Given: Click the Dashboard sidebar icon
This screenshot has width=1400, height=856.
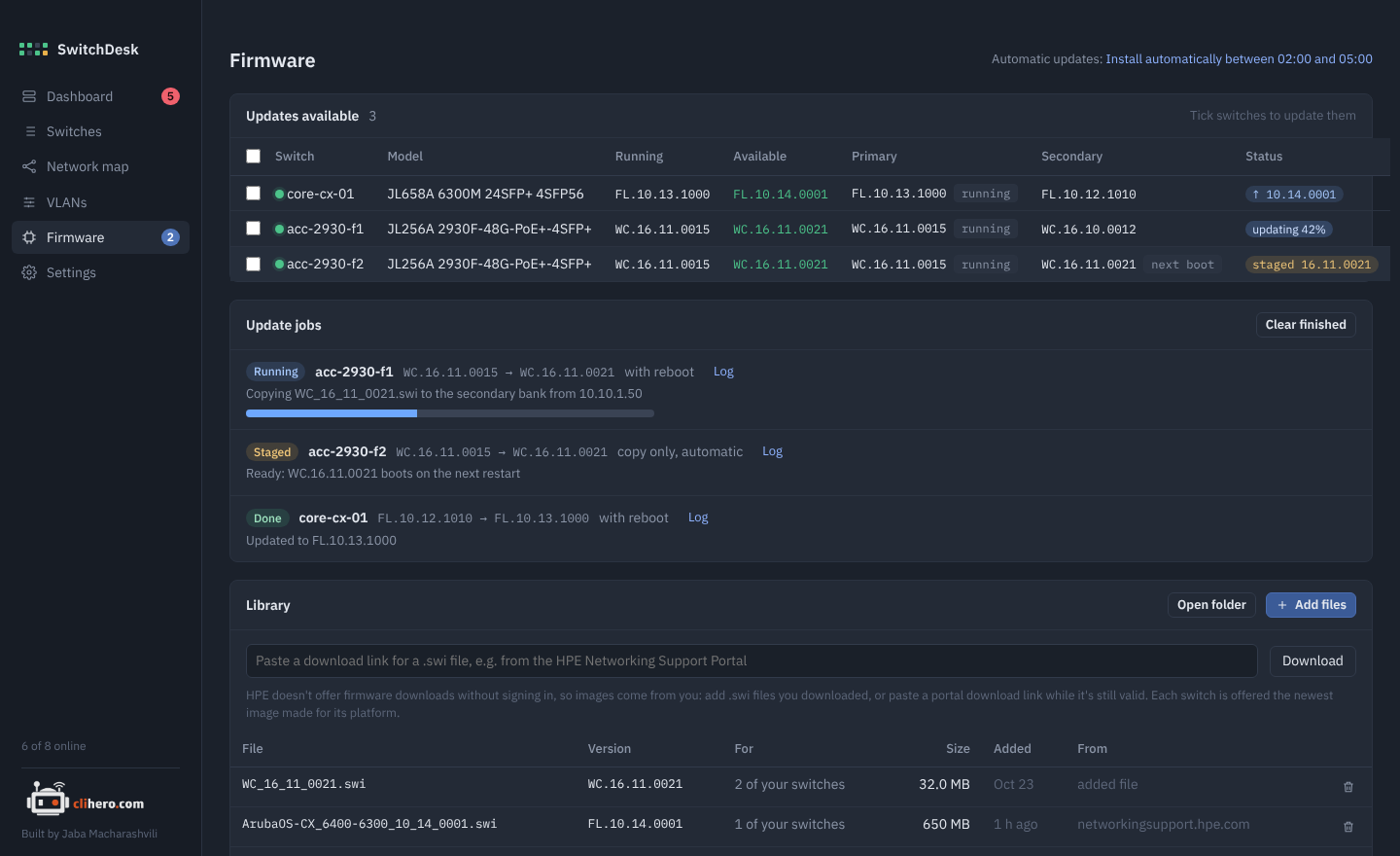Looking at the screenshot, I should pyautogui.click(x=29, y=96).
